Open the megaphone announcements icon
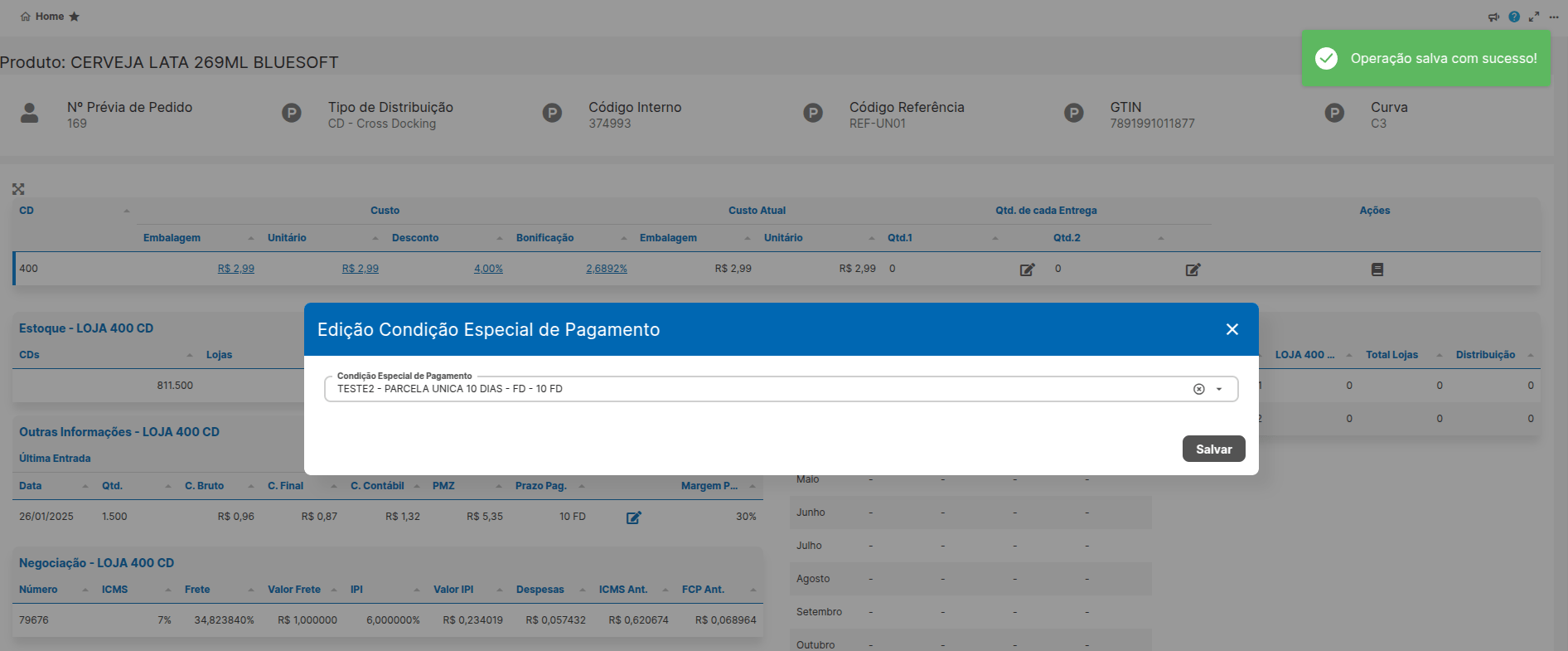Image resolution: width=1568 pixels, height=651 pixels. point(1493,17)
